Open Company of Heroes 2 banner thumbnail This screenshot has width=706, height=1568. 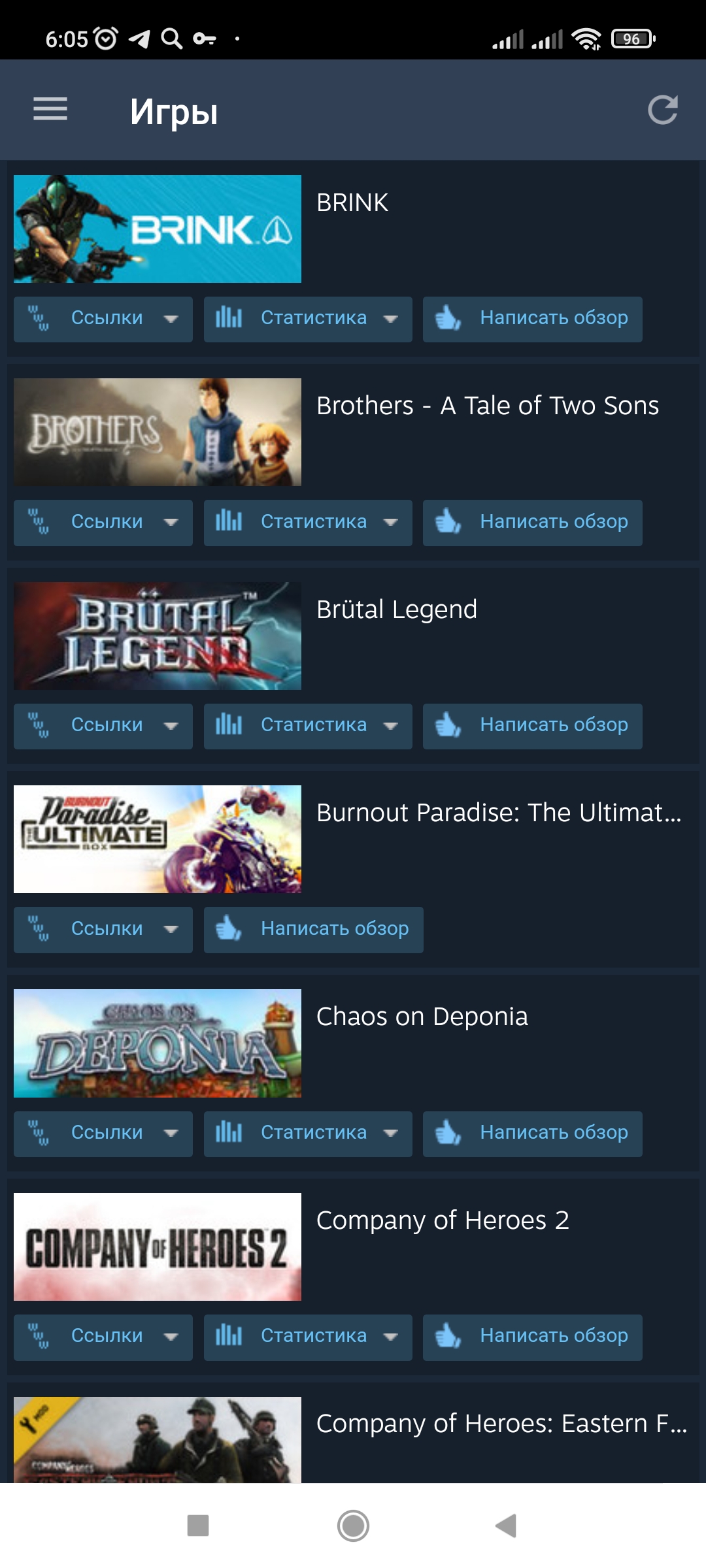[x=158, y=1247]
